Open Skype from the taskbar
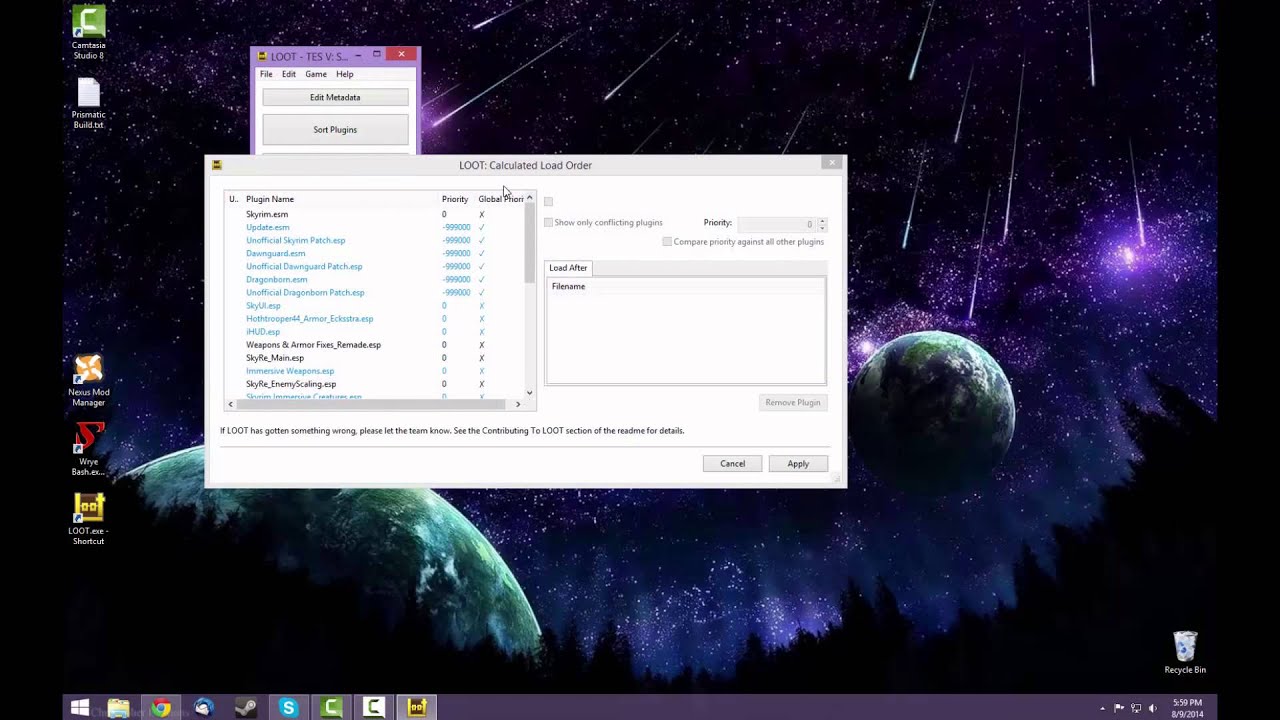Image resolution: width=1280 pixels, height=720 pixels. 289,708
